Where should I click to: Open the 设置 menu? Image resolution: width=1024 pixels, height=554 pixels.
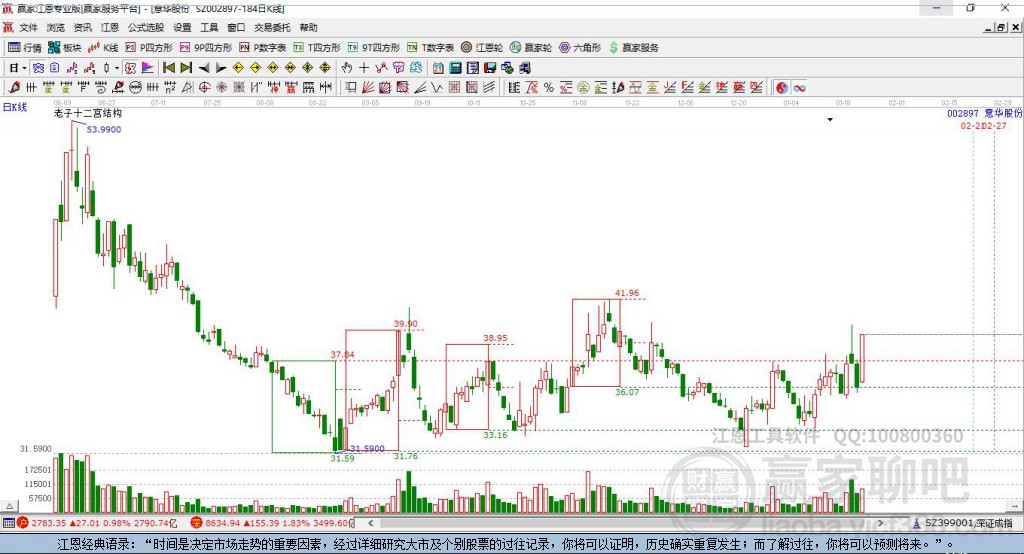click(x=182, y=27)
